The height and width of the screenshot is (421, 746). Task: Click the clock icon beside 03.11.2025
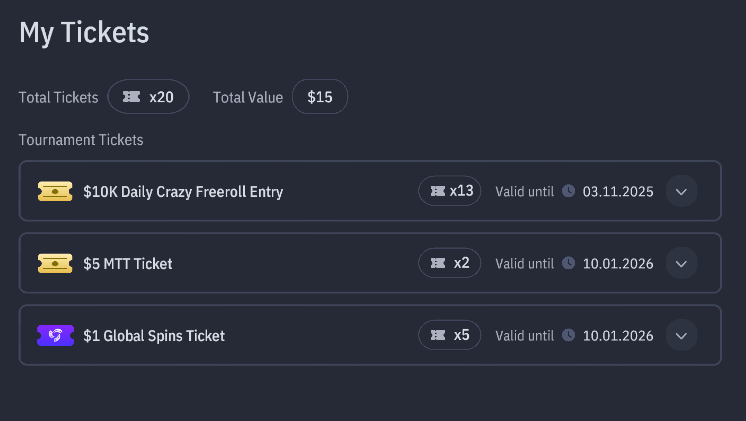tap(568, 191)
